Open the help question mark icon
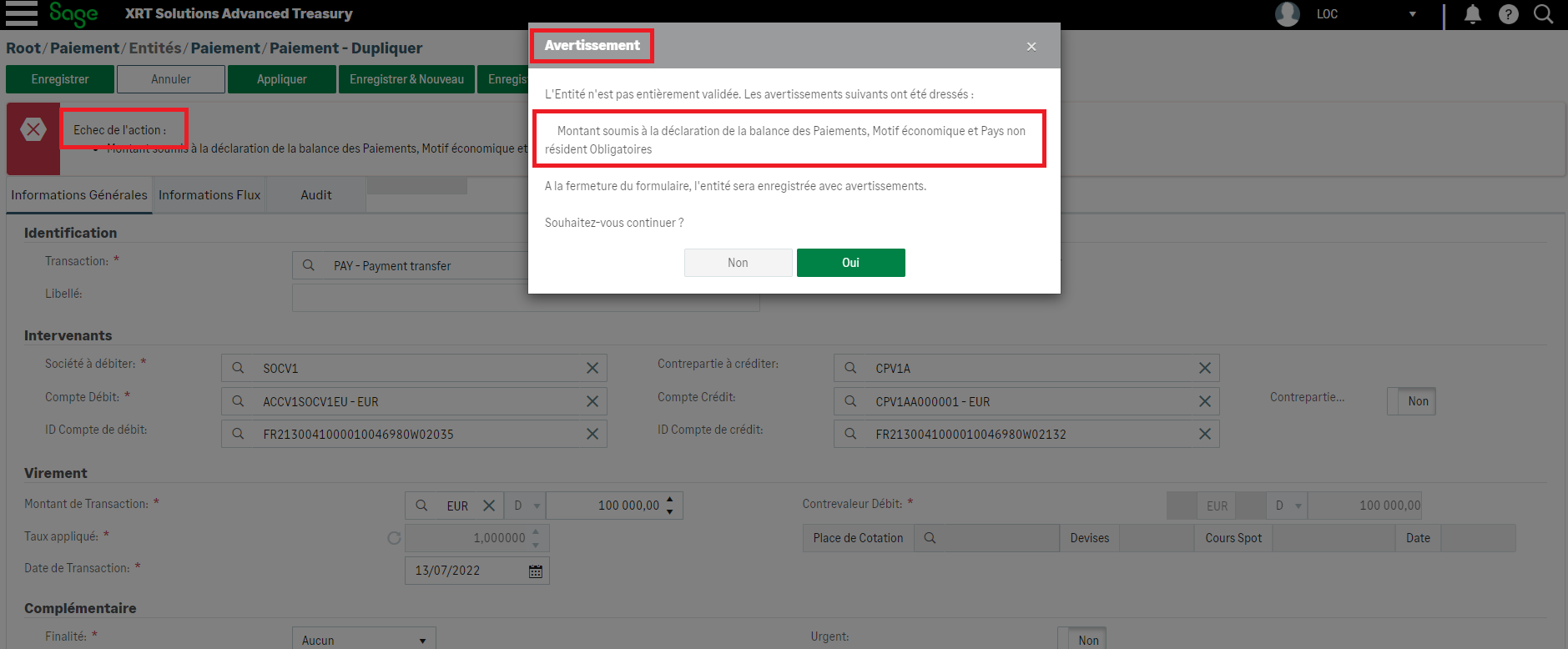The width and height of the screenshot is (1568, 649). pos(1508,14)
